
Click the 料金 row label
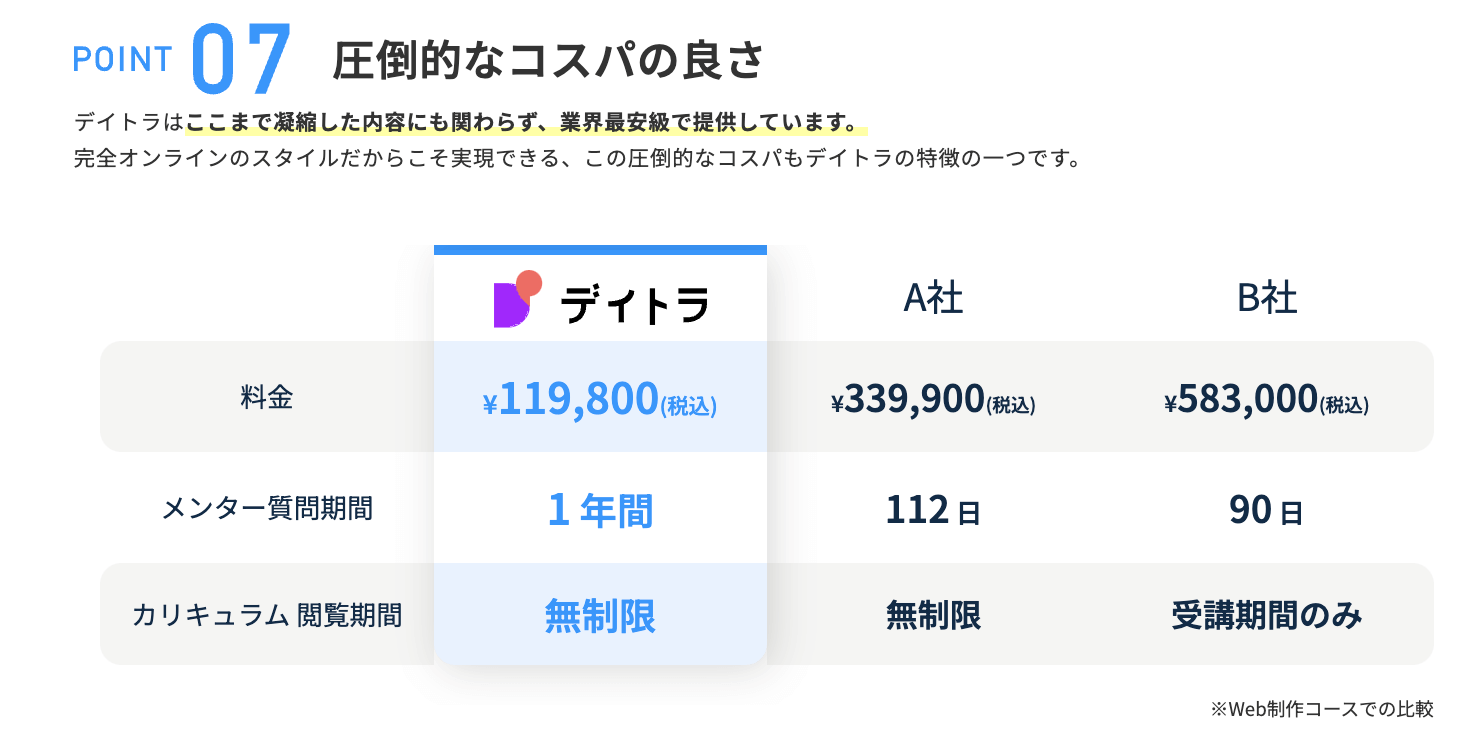[267, 398]
